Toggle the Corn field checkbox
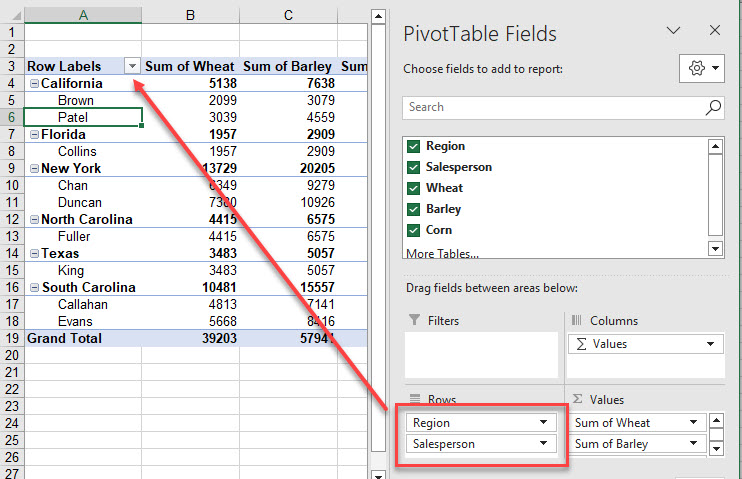742x479 pixels. click(x=413, y=230)
